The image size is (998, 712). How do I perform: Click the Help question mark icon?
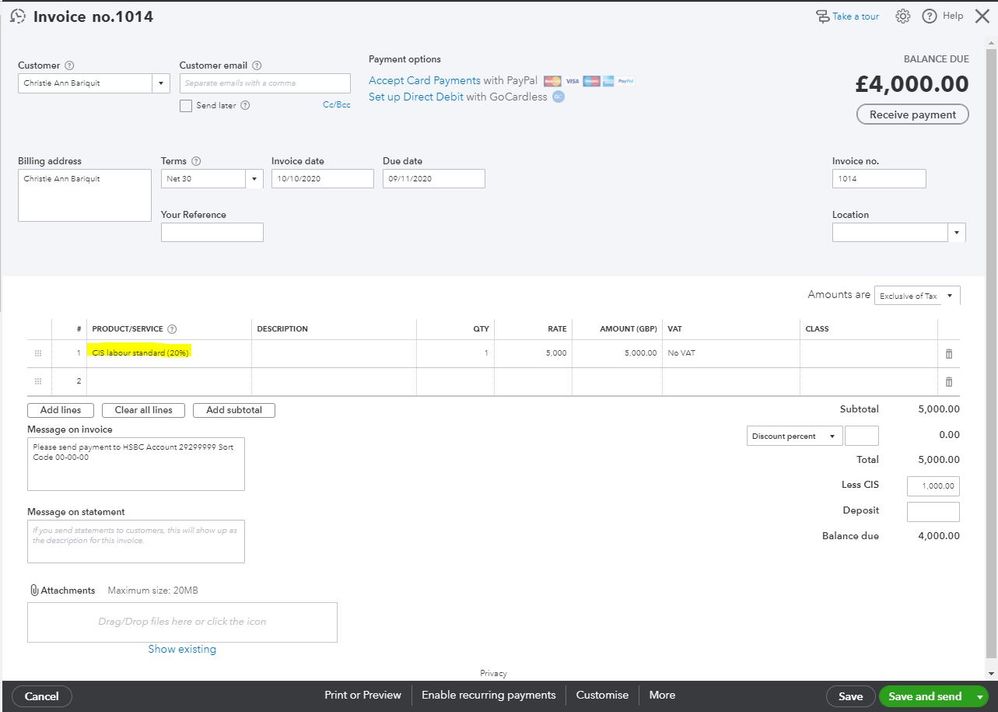point(930,16)
